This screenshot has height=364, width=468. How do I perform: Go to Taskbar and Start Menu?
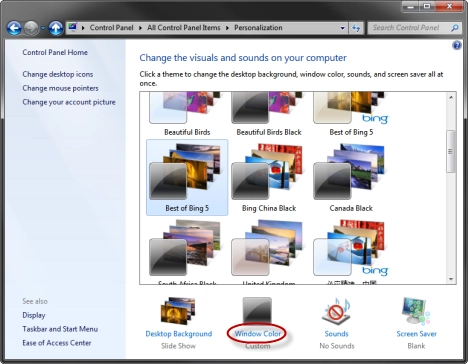click(x=60, y=329)
